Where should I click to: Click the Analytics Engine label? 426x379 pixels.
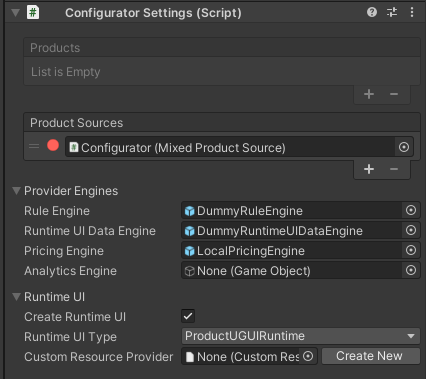[x=70, y=271]
